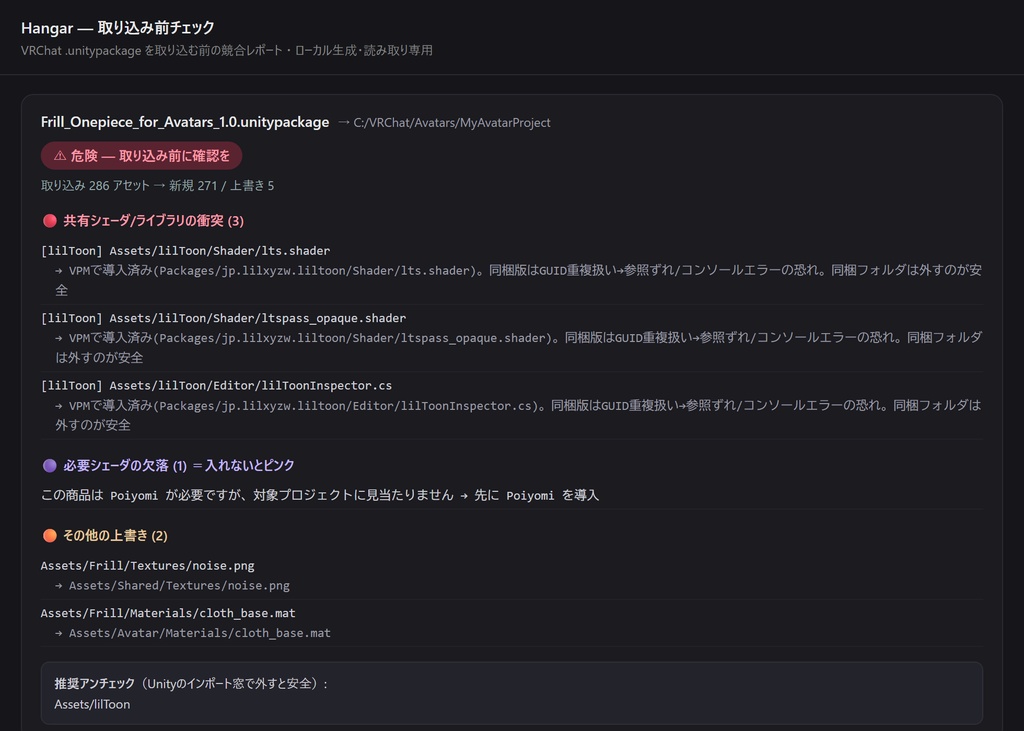
Task: Select the Assets/lilToon entry under 推奨アンチェック
Action: [92, 704]
